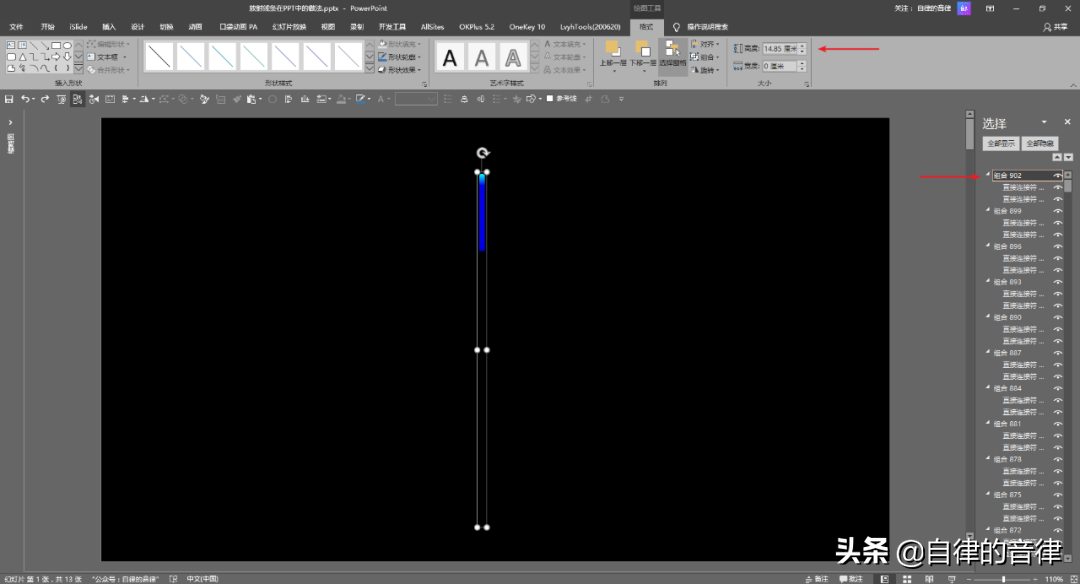Click the purple user avatar icon

tap(964, 8)
